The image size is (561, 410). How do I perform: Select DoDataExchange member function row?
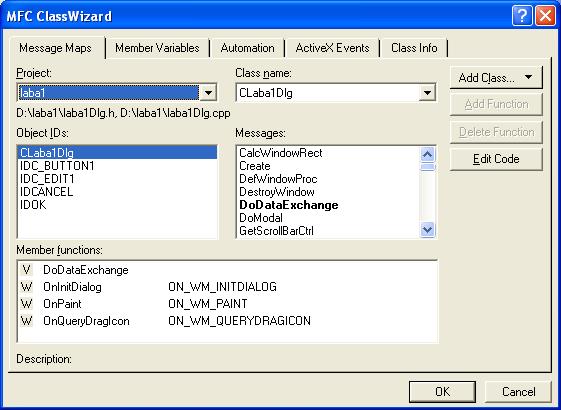[227, 270]
